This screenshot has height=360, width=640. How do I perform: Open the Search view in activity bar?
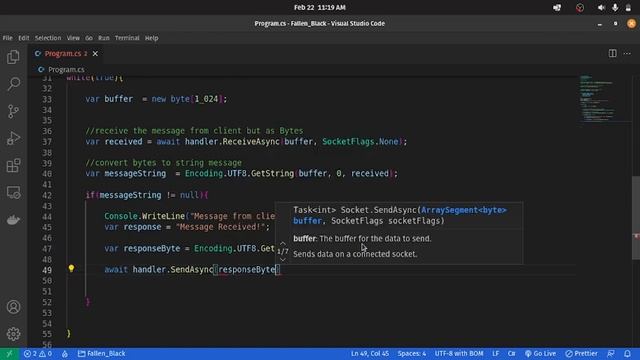click(13, 84)
